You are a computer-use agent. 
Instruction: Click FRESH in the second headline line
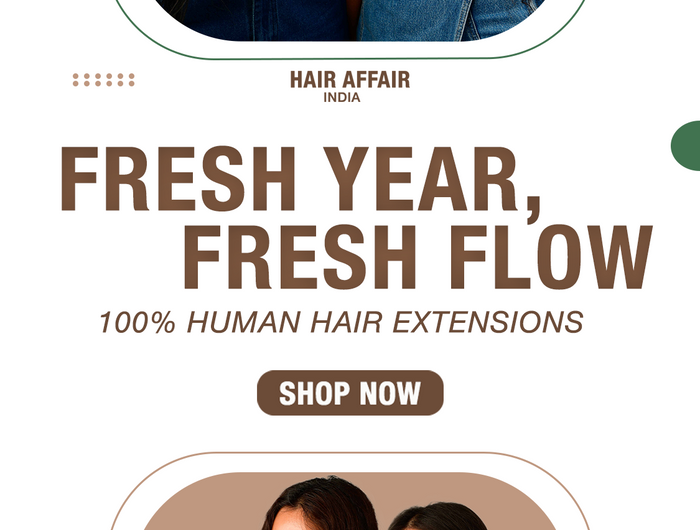click(x=300, y=257)
